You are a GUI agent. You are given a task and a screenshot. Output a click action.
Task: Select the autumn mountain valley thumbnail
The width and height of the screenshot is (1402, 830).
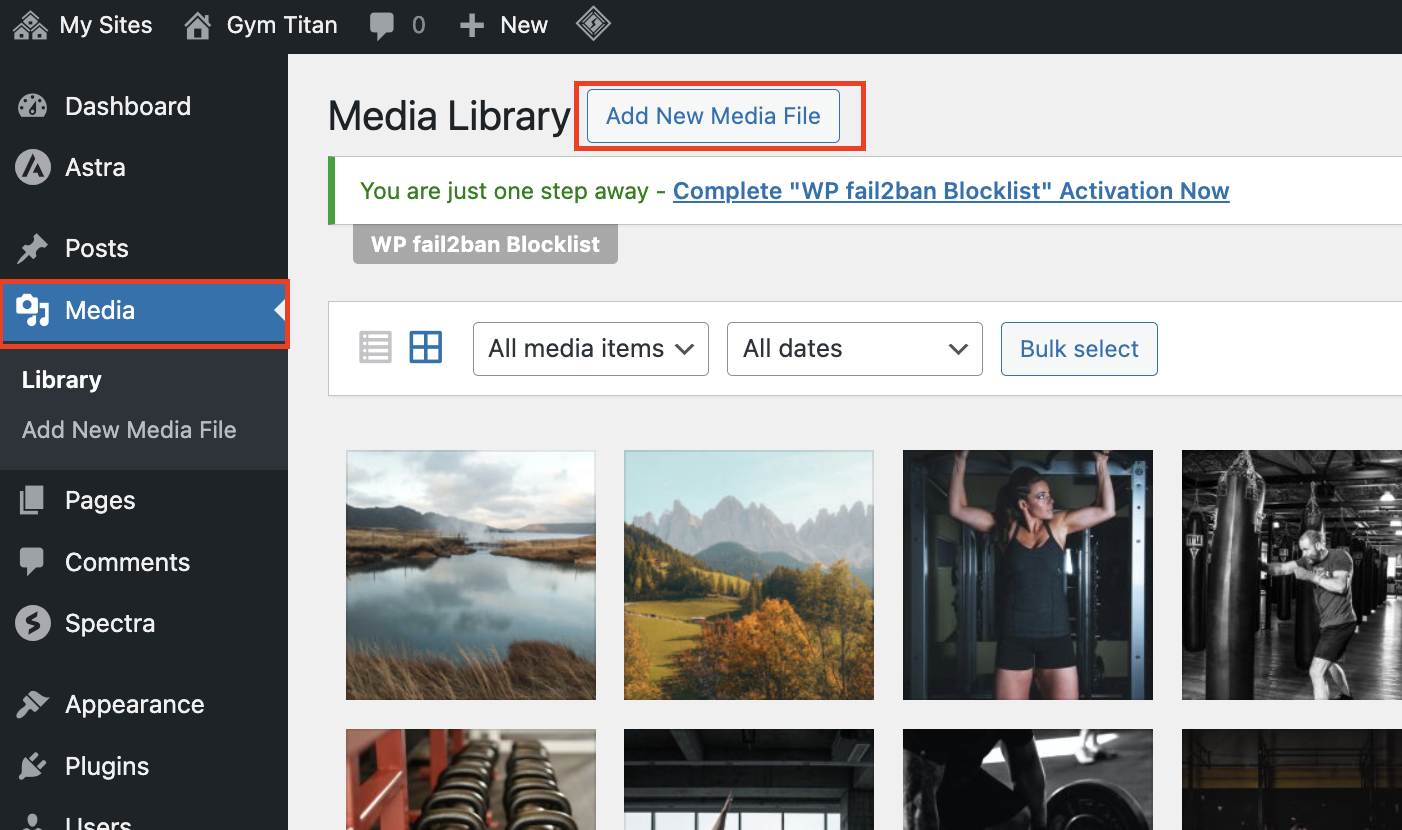click(x=749, y=575)
